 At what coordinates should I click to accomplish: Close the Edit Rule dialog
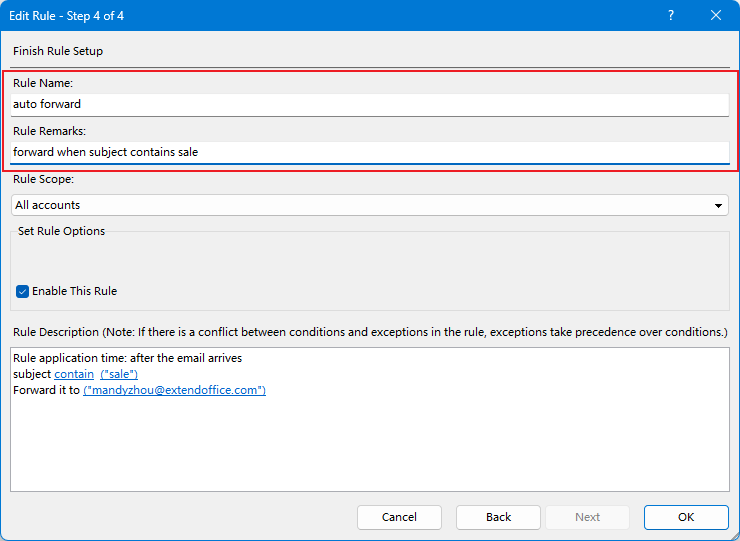pos(715,16)
